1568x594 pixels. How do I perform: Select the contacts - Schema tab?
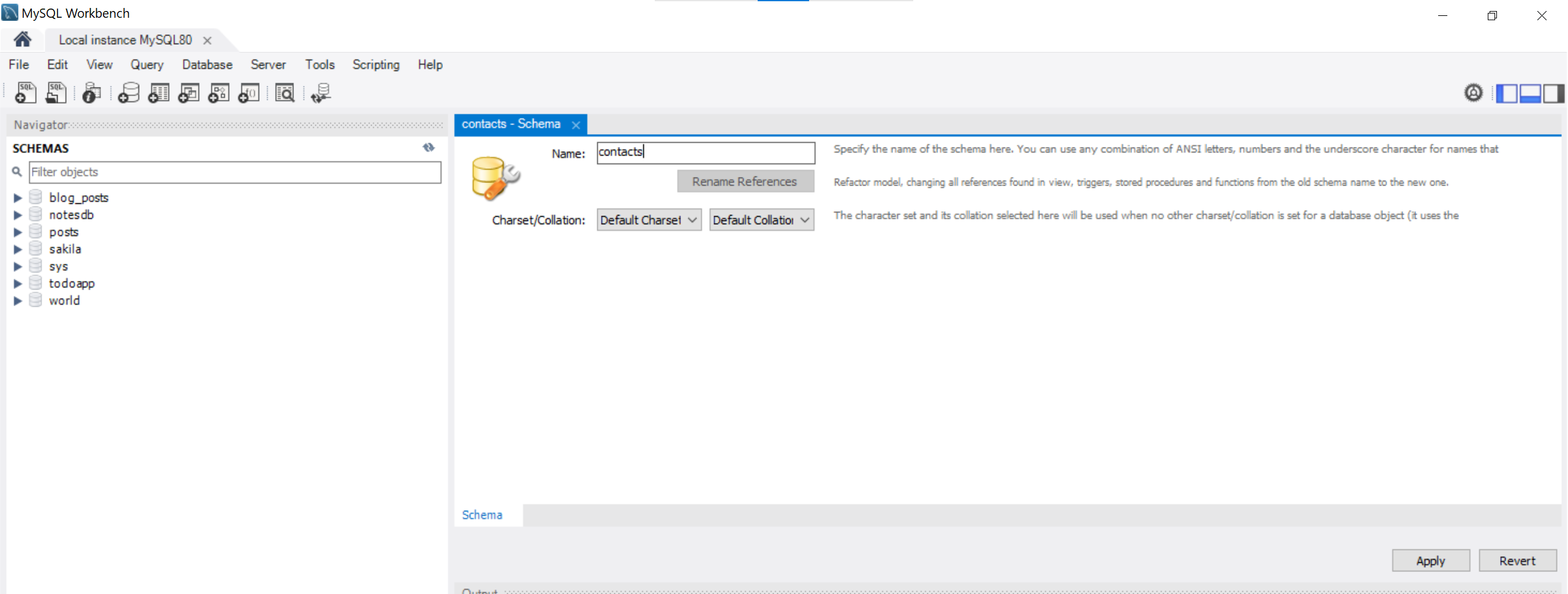511,124
